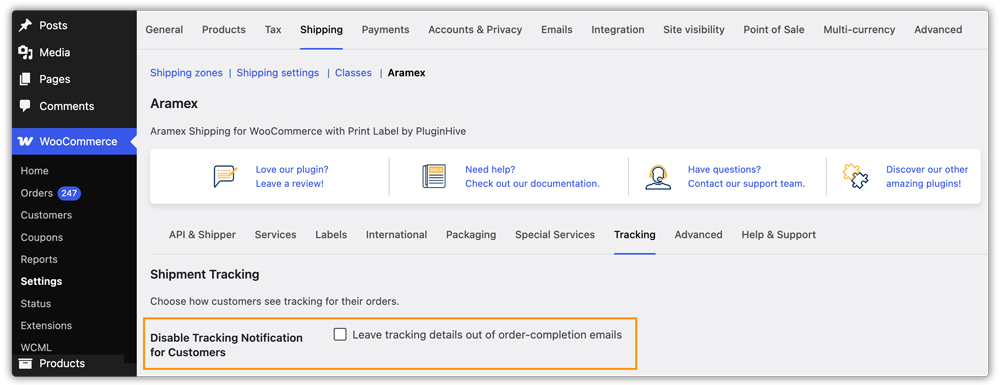This screenshot has width=1000, height=385.
Task: Select the Shipping settings tab
Action: (x=321, y=29)
